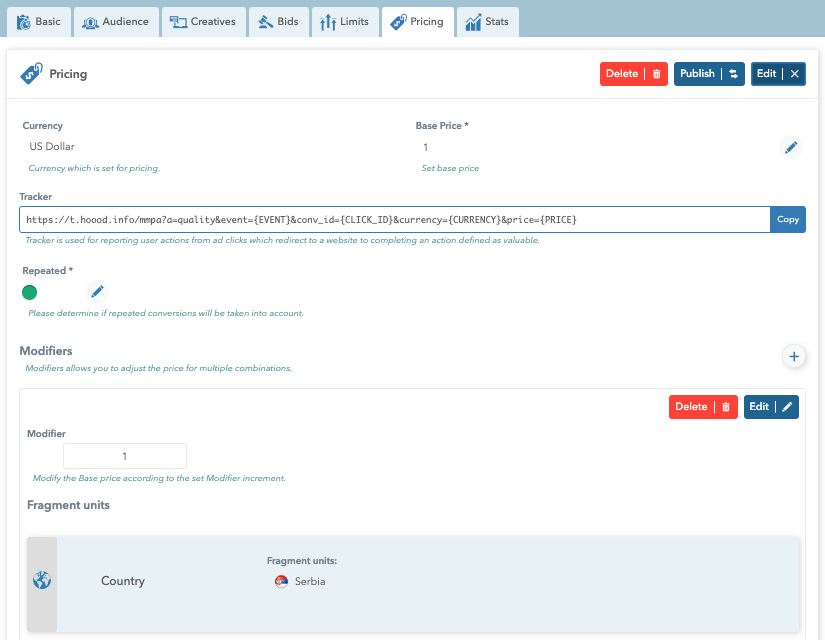Image resolution: width=825 pixels, height=640 pixels.
Task: Toggle the green Repeated status indicator
Action: [30, 292]
